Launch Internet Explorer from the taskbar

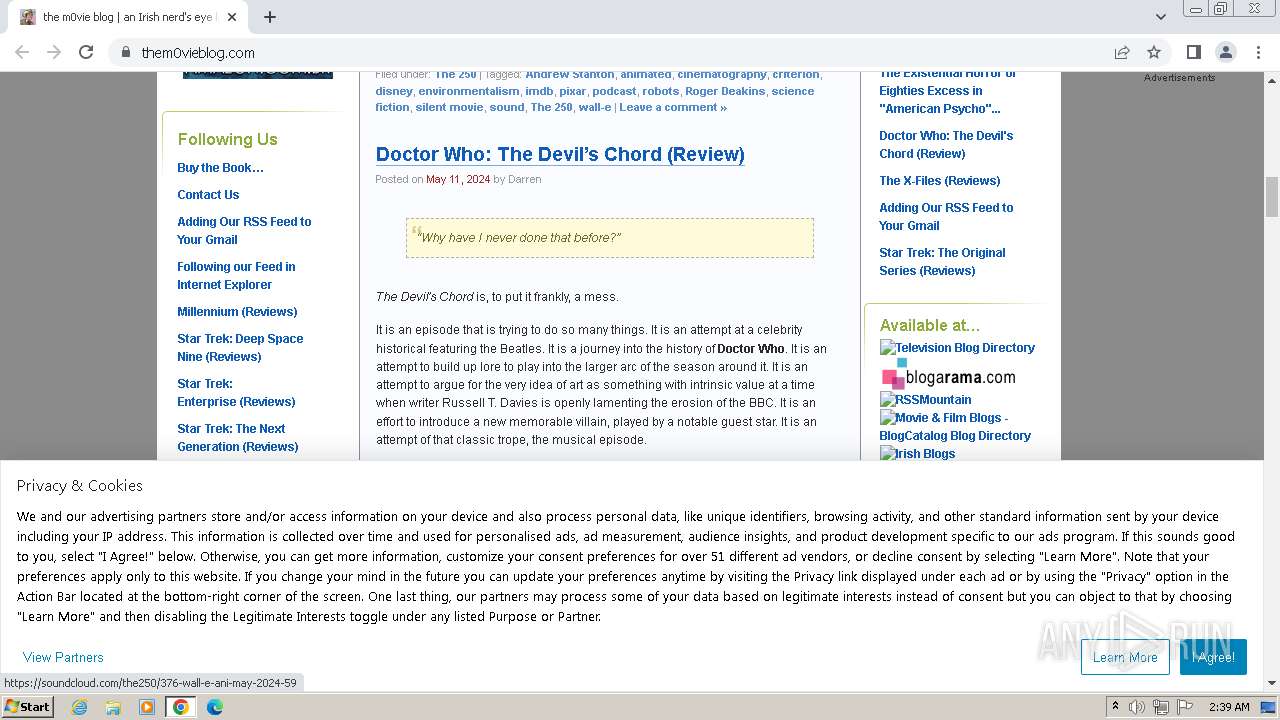(80, 707)
